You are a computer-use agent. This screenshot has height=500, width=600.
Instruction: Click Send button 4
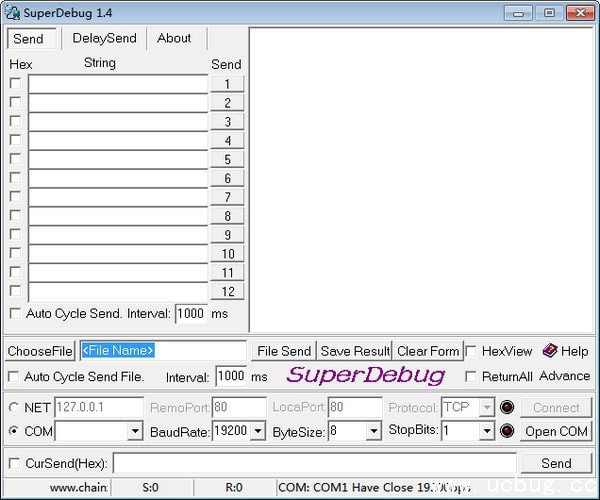pos(227,140)
